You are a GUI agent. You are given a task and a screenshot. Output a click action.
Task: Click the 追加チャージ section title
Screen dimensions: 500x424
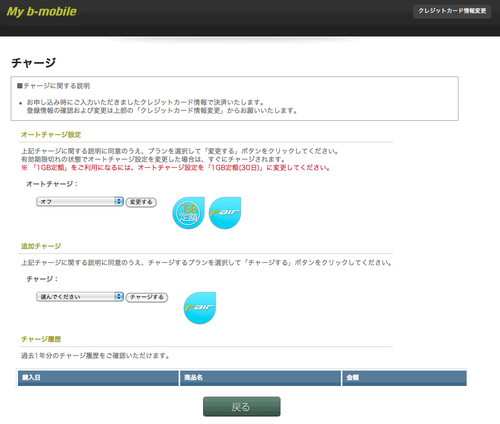[41, 246]
